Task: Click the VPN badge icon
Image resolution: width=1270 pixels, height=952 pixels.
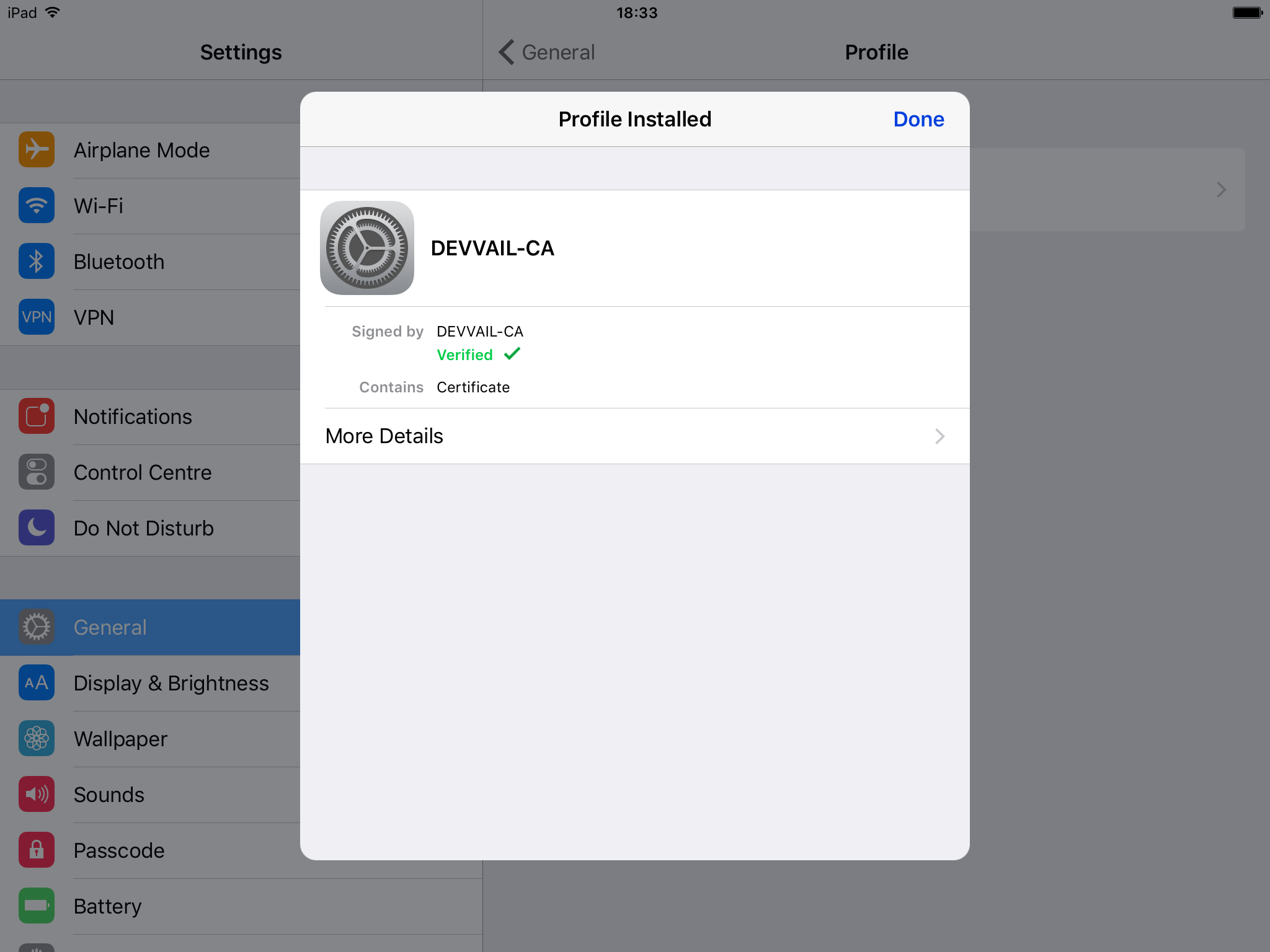Action: point(37,317)
